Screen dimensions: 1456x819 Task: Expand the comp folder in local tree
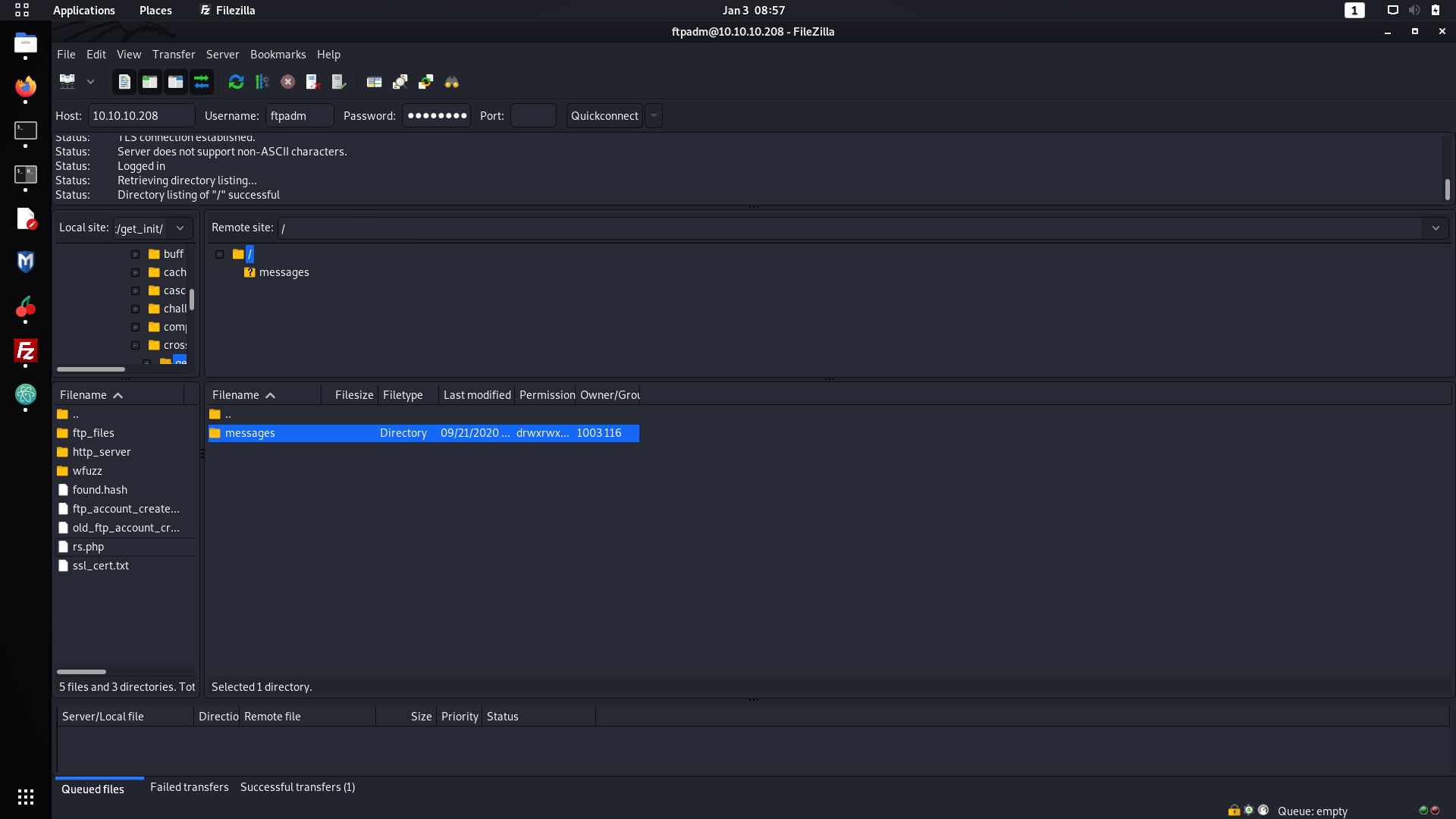pyautogui.click(x=135, y=327)
